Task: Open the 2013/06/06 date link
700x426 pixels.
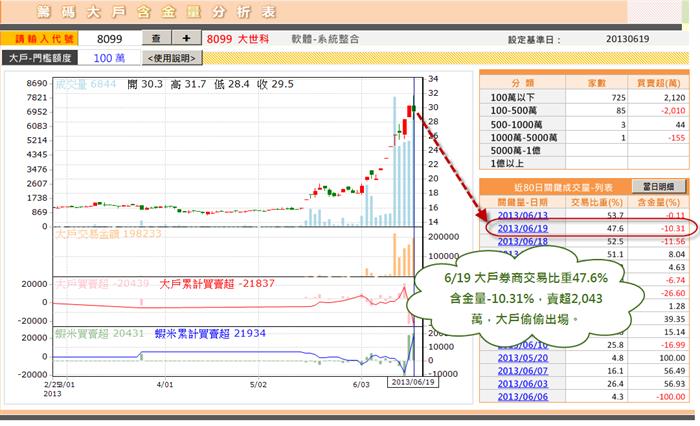Action: pyautogui.click(x=522, y=397)
